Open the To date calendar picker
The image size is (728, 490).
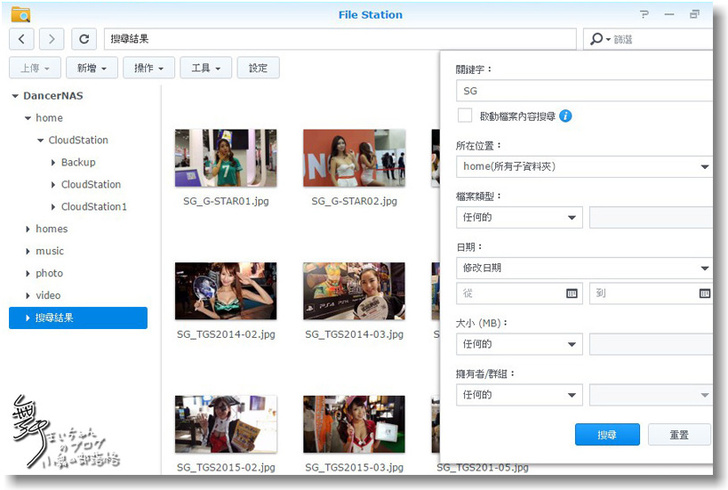tap(706, 294)
